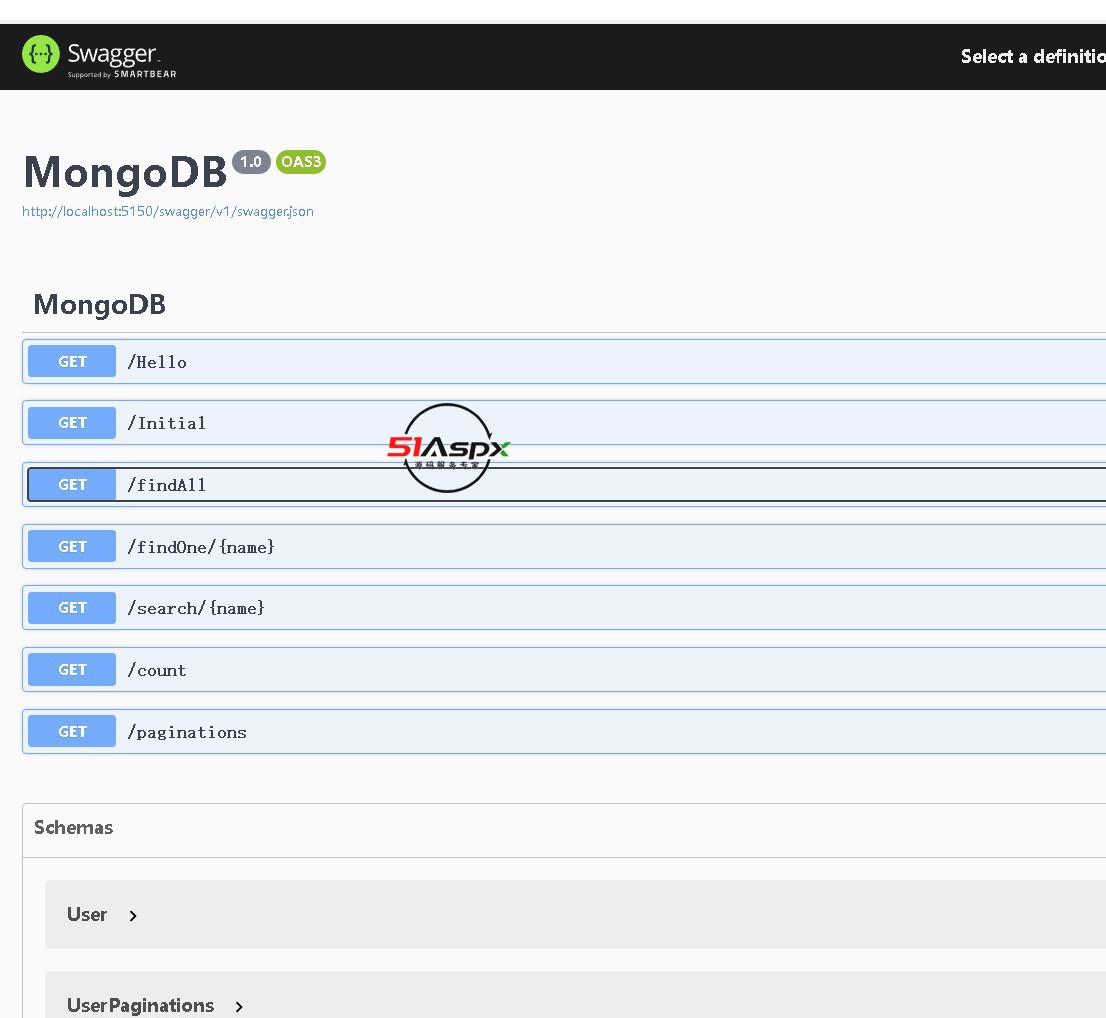Expand the UserPaginations schema chevron

(x=239, y=1007)
